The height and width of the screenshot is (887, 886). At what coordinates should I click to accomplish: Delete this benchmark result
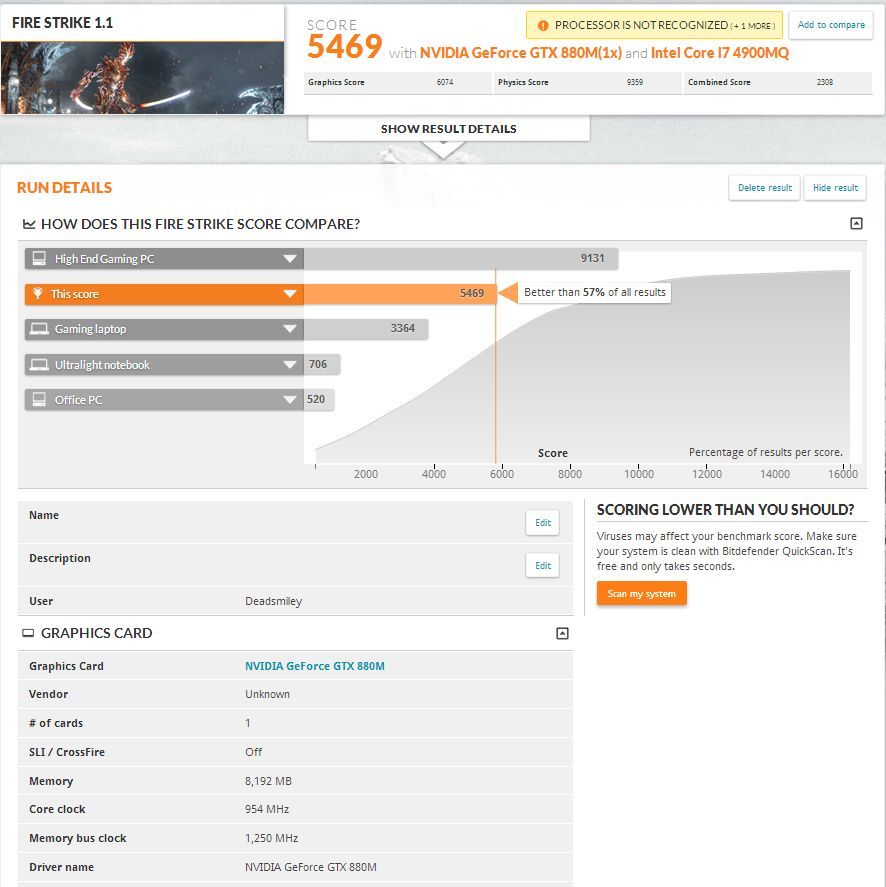(x=764, y=188)
